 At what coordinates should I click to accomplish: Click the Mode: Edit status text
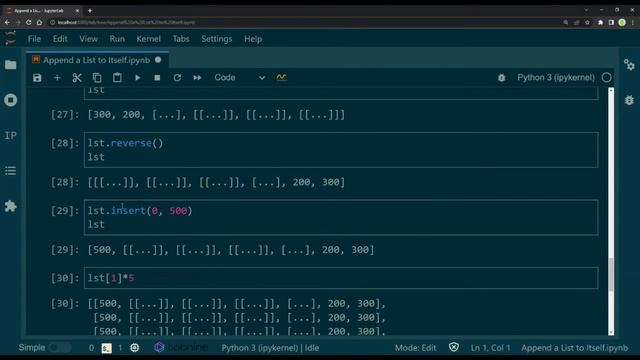tap(415, 348)
